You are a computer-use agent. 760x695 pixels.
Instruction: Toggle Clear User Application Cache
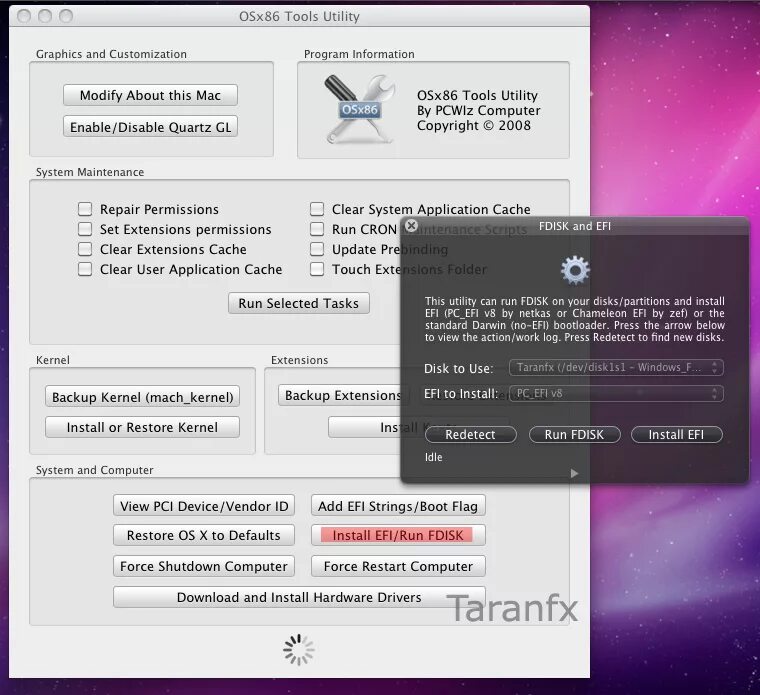tap(85, 269)
